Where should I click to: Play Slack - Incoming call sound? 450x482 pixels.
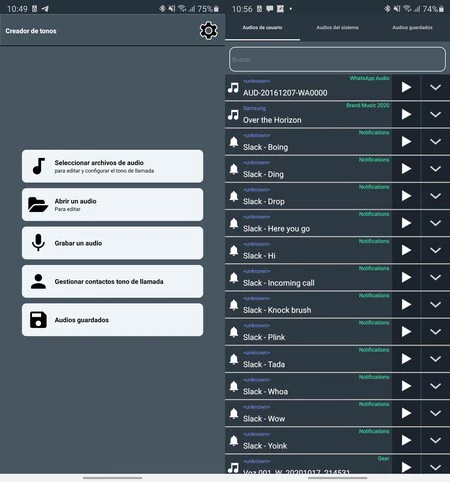click(406, 277)
